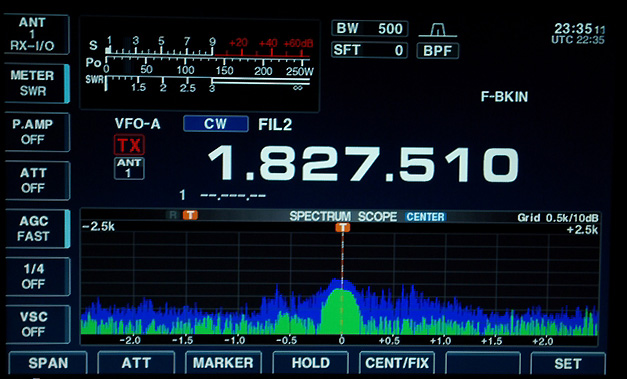Click the blue CENTER scope mode badge
Image resolution: width=627 pixels, height=379 pixels.
[x=425, y=217]
